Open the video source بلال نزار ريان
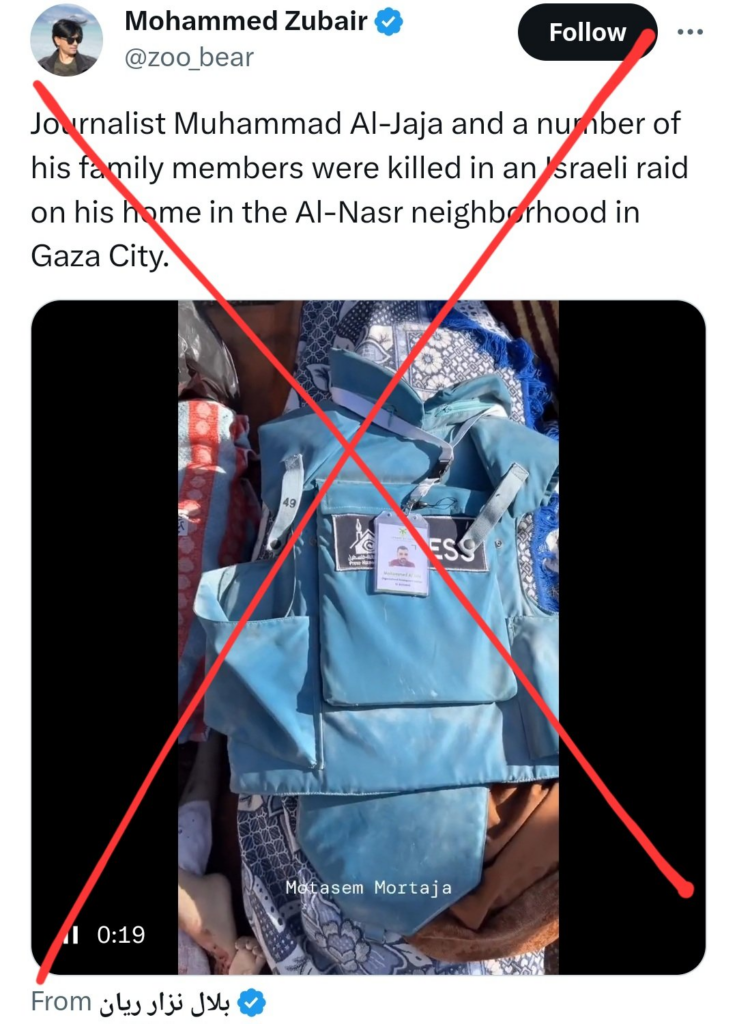737x1024 pixels. [x=165, y=1002]
